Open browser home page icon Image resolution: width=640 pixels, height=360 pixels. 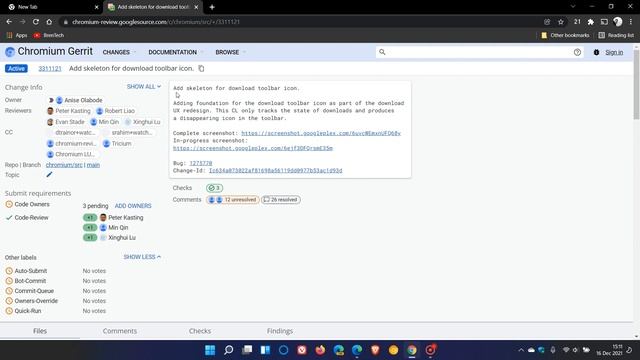pos(49,22)
